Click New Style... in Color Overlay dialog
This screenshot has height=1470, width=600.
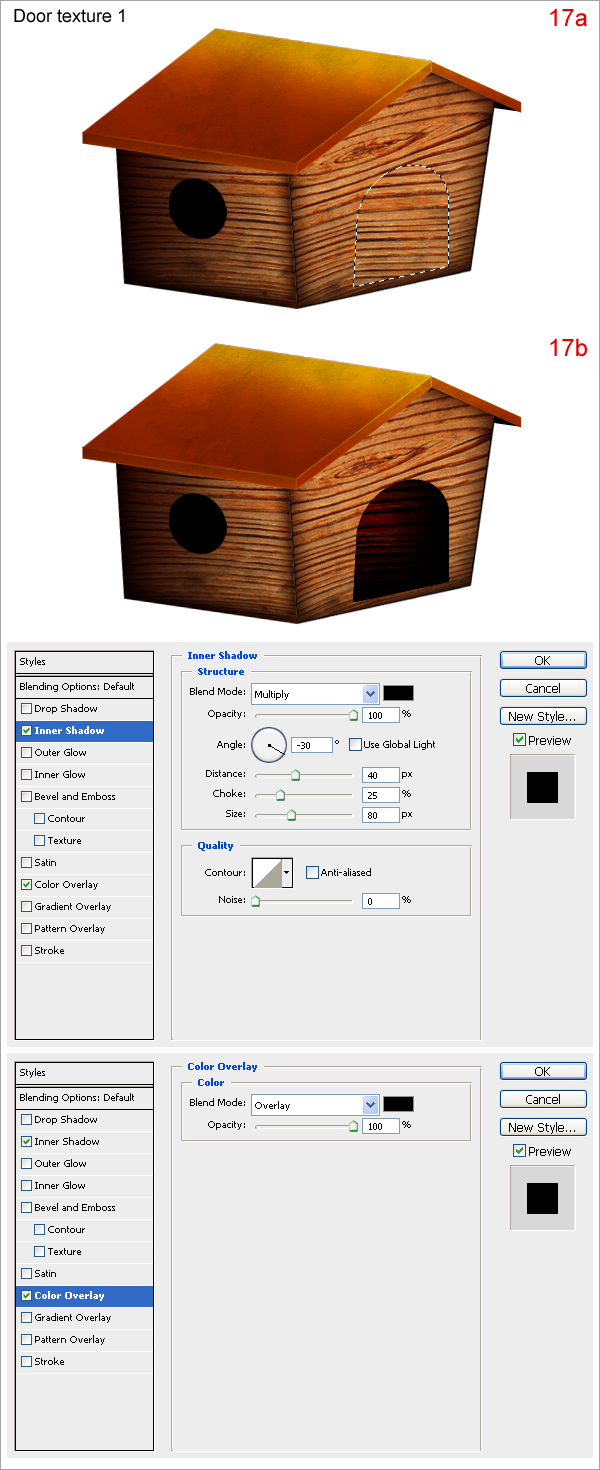coord(543,1127)
